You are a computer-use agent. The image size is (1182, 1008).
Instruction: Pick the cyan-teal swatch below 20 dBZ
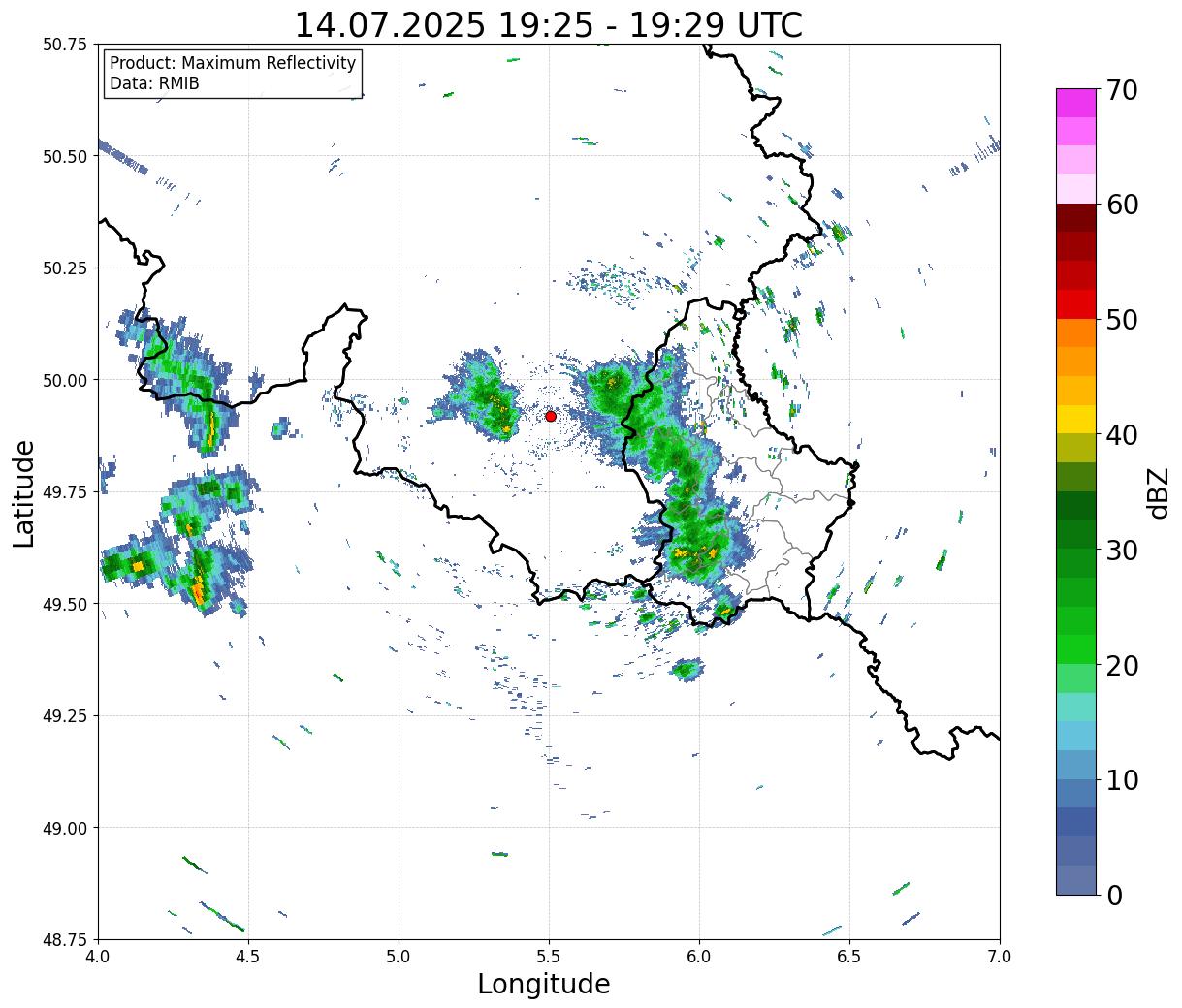coord(1076,707)
